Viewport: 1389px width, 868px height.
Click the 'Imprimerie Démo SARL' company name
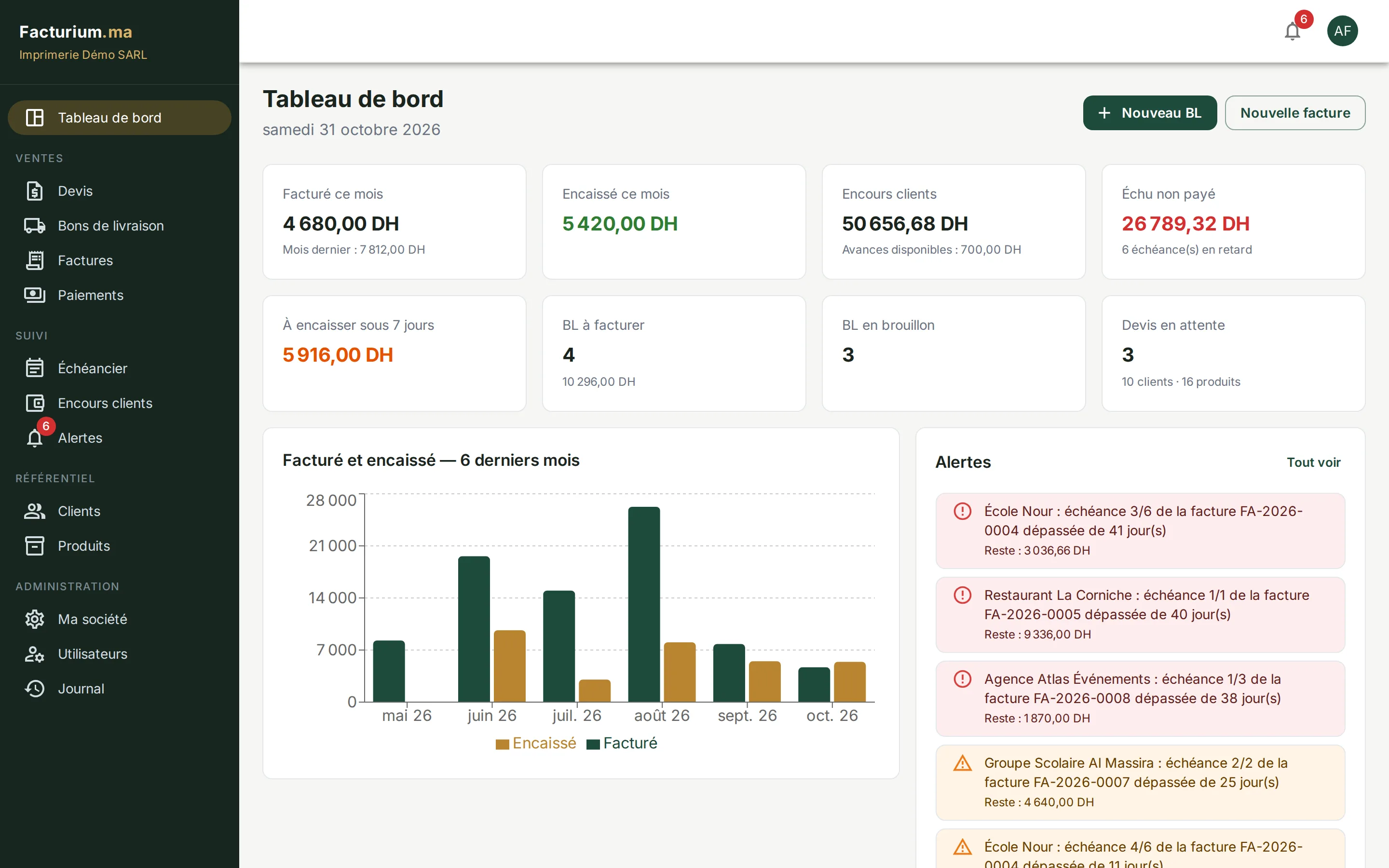point(83,54)
